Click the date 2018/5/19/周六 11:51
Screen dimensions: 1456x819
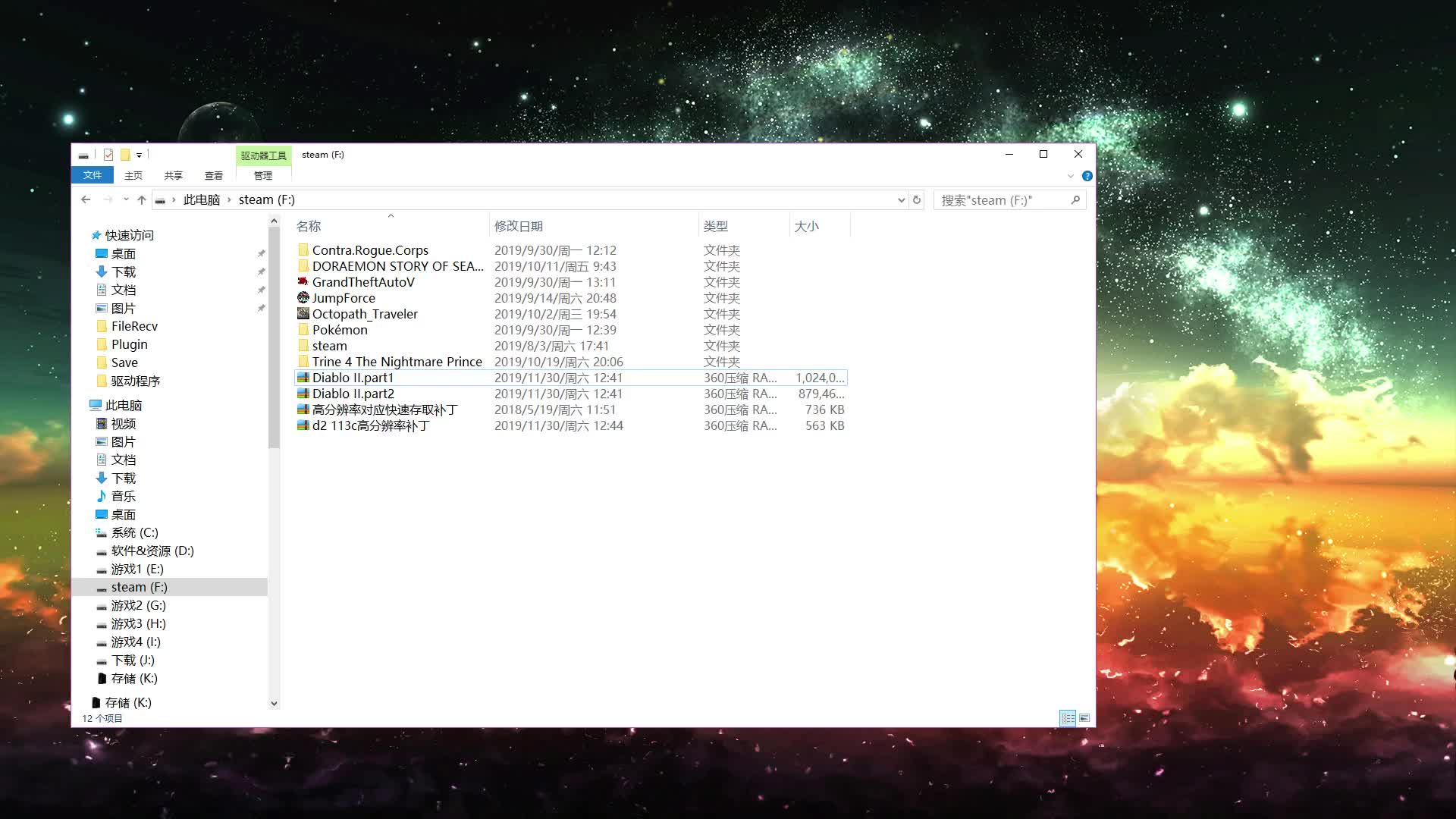click(x=555, y=409)
